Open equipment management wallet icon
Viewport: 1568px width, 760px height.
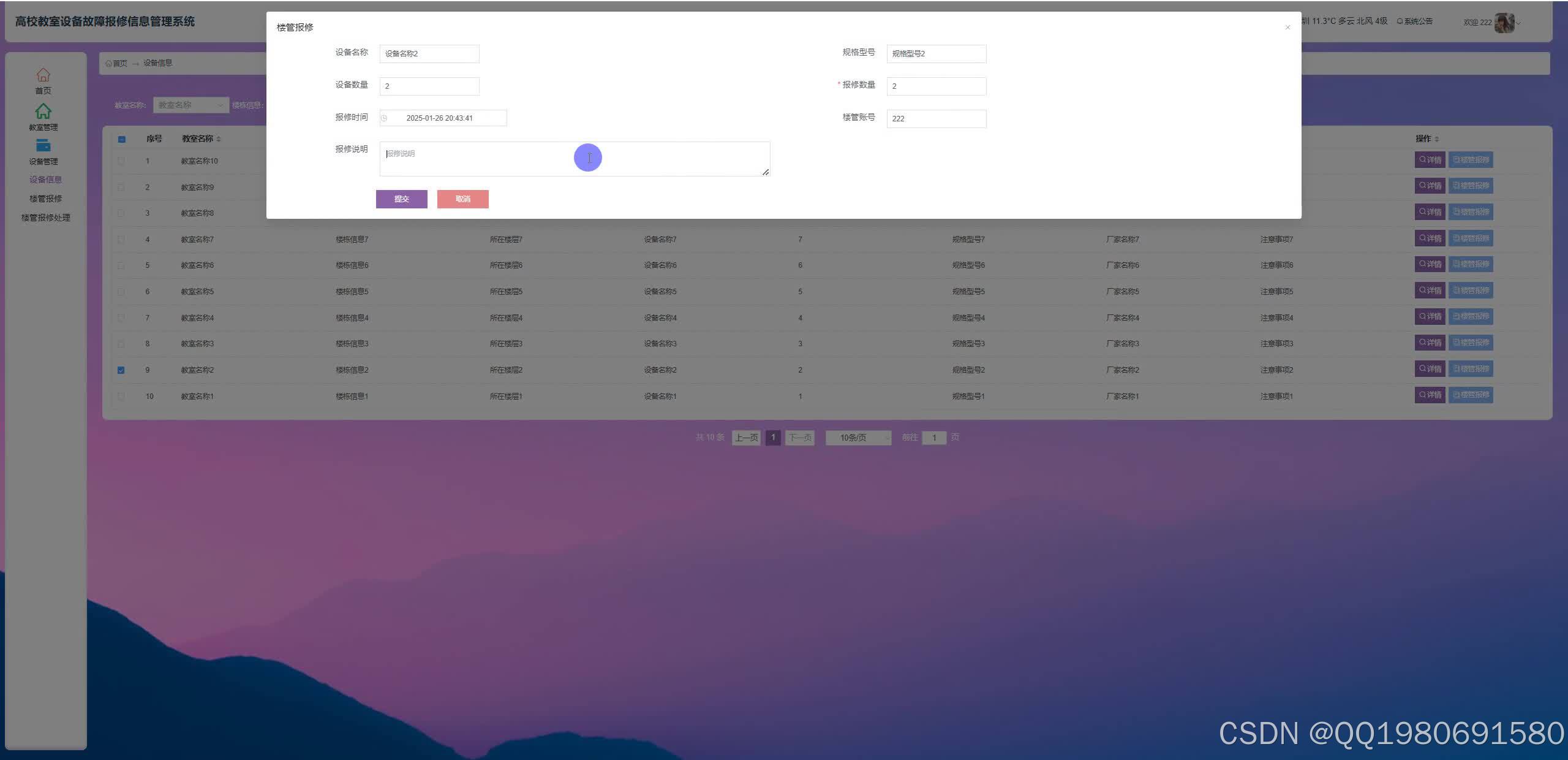coord(43,146)
